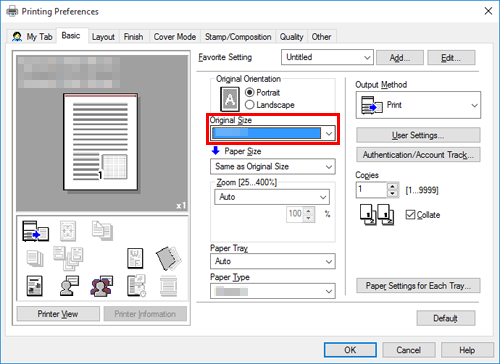Click the account track group icon

101,286
